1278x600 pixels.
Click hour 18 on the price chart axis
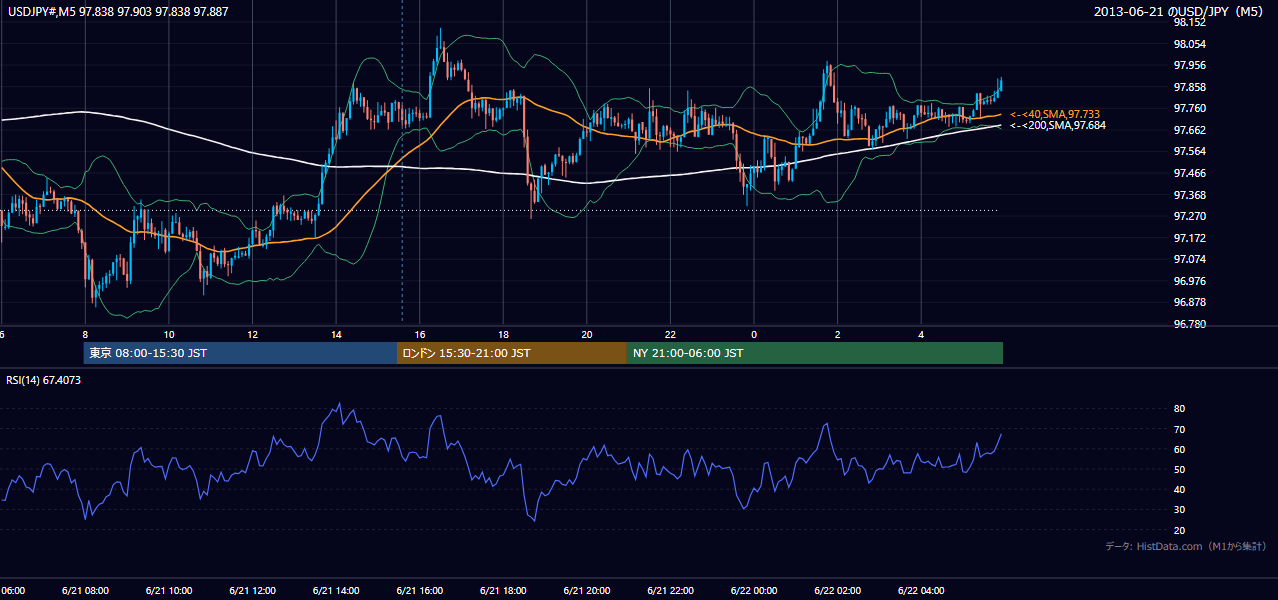pyautogui.click(x=503, y=334)
